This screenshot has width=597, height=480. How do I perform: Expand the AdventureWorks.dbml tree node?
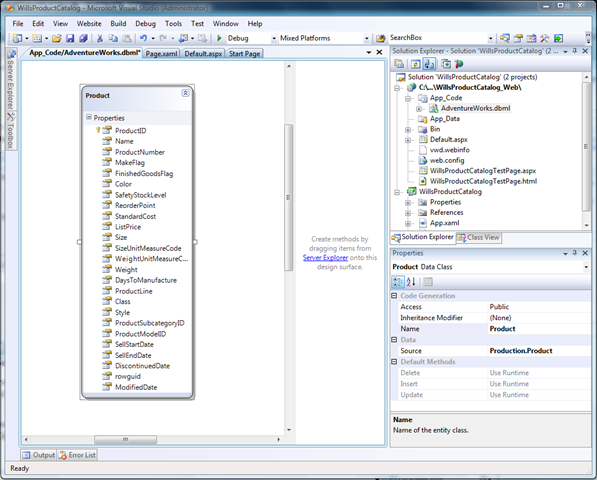419,109
